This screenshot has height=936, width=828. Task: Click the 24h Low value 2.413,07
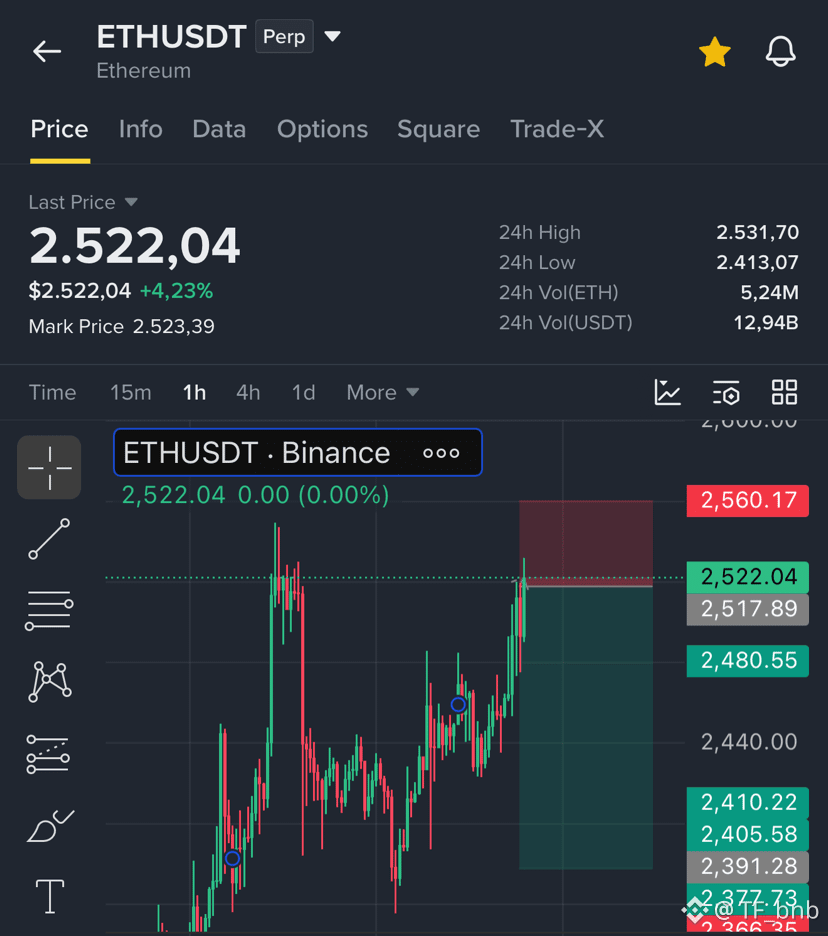pyautogui.click(x=757, y=262)
